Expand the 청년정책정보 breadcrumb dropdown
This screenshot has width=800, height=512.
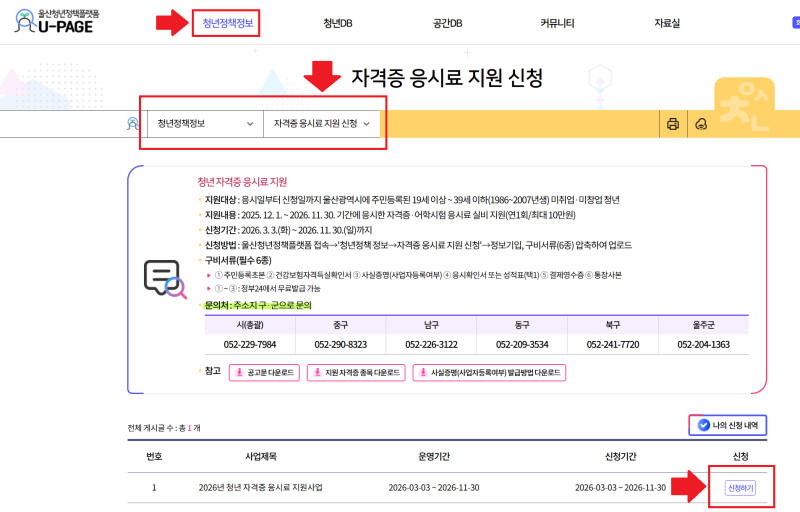point(205,124)
